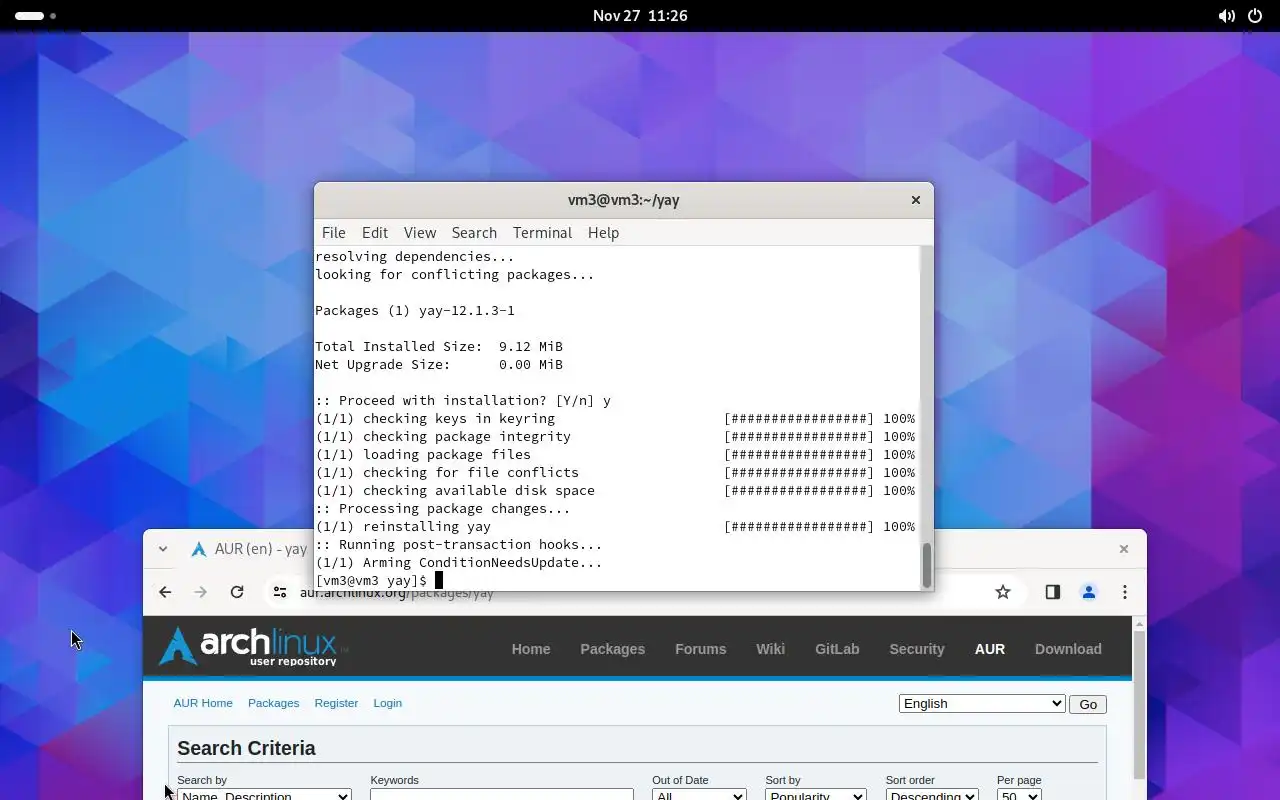1280x800 pixels.
Task: Open Home in Arch navigation bar
Action: 531,649
